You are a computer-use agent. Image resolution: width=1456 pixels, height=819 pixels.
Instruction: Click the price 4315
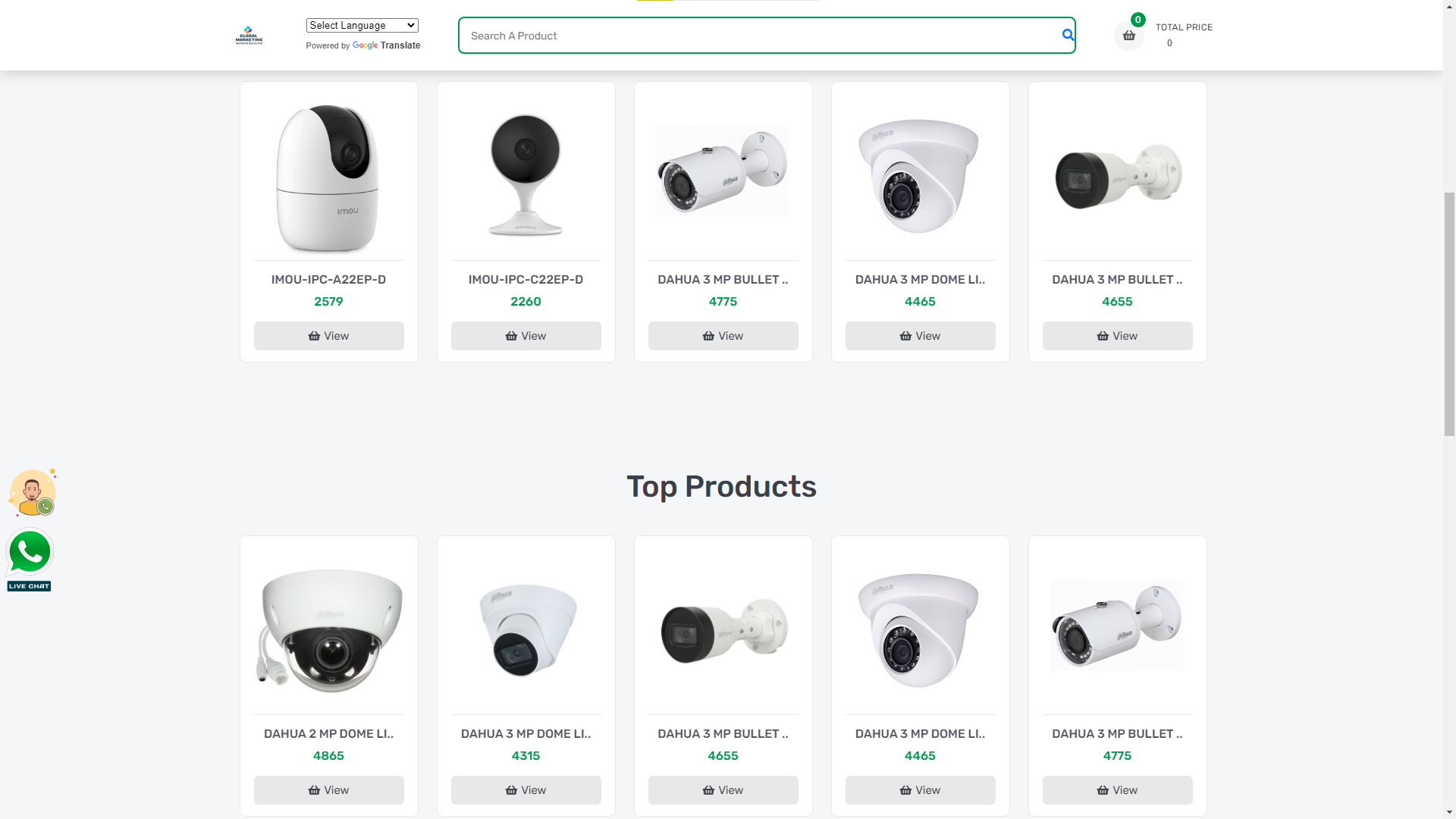526,756
